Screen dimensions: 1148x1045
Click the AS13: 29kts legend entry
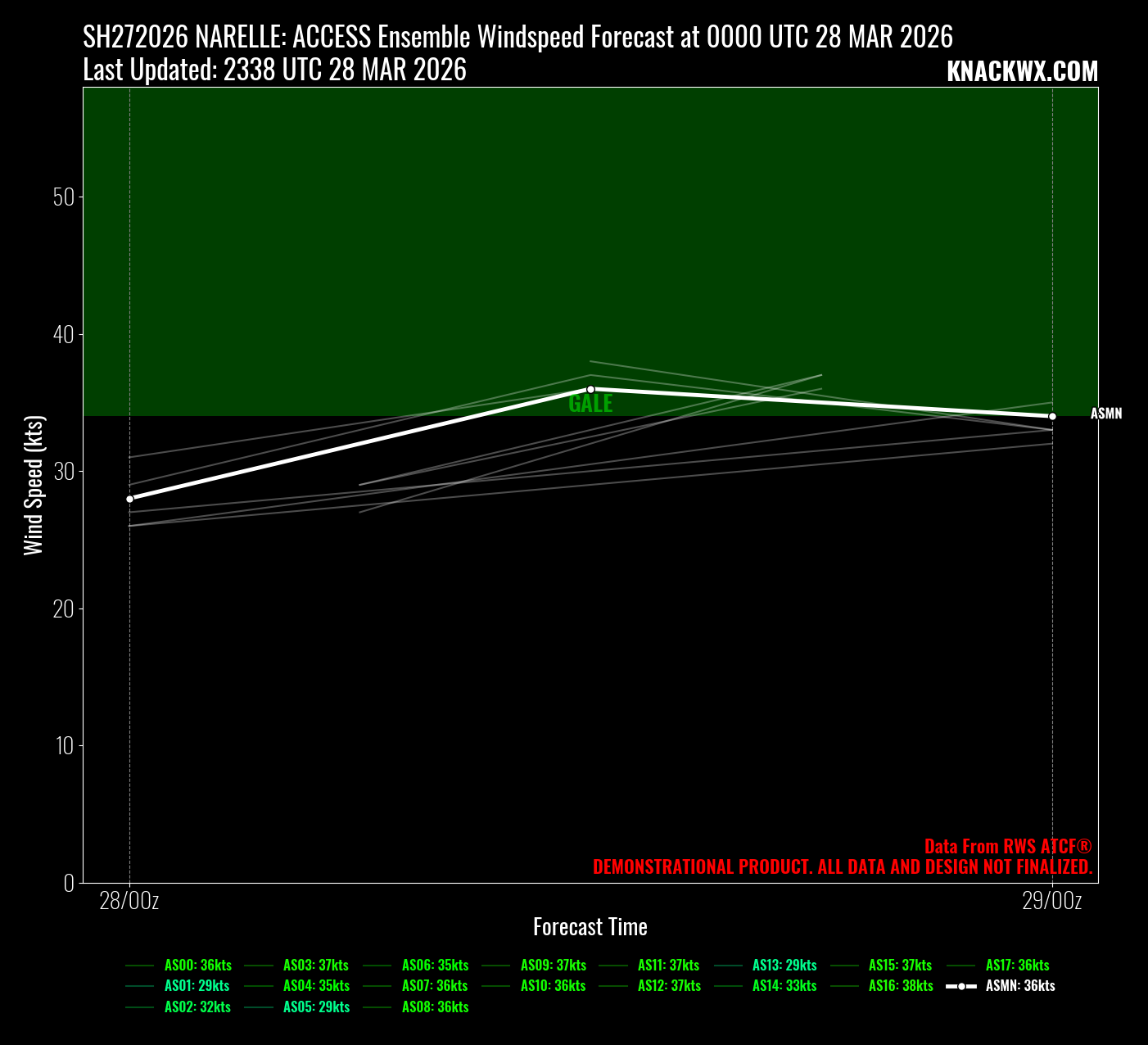click(x=784, y=966)
